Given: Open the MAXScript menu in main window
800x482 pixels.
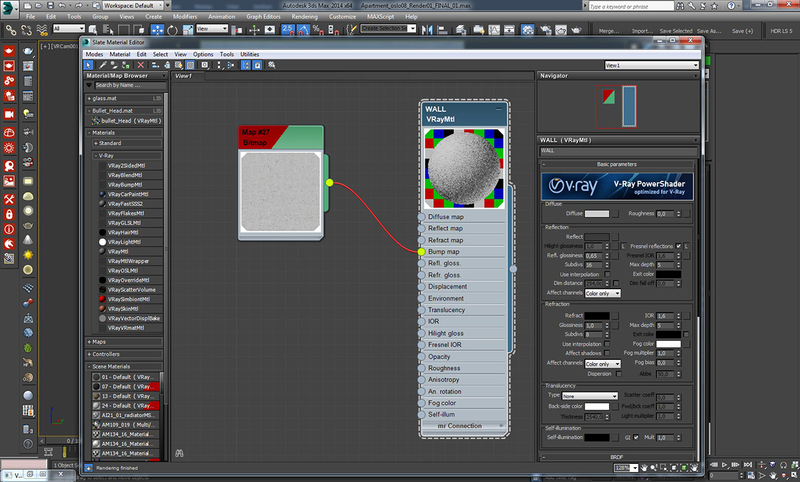Looking at the screenshot, I should [x=381, y=17].
